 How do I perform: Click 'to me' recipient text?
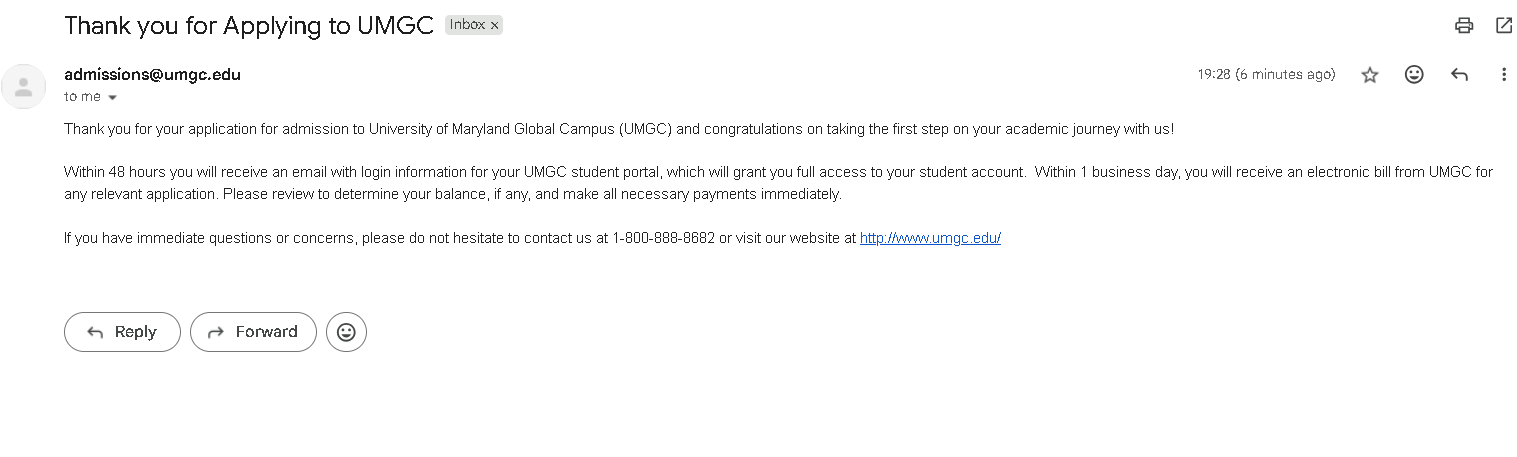pos(82,97)
